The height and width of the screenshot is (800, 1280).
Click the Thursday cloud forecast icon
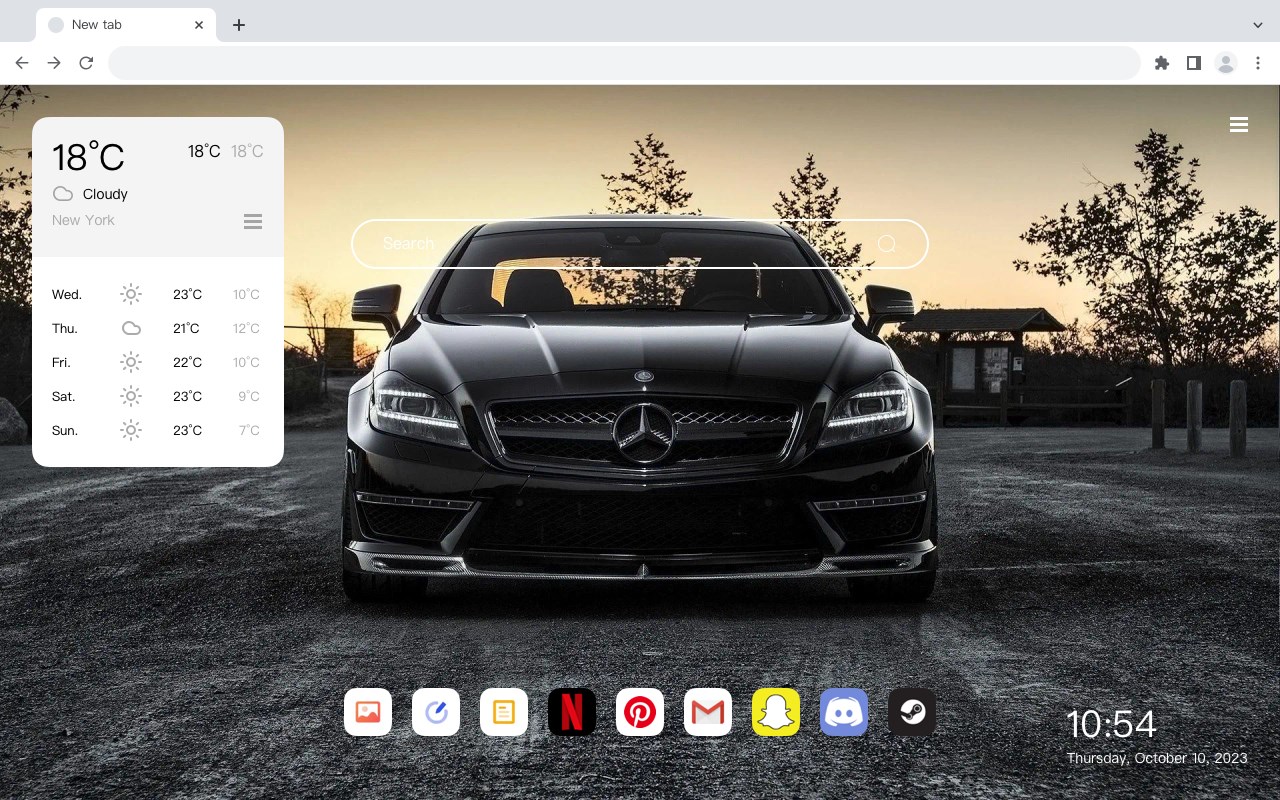pyautogui.click(x=131, y=328)
